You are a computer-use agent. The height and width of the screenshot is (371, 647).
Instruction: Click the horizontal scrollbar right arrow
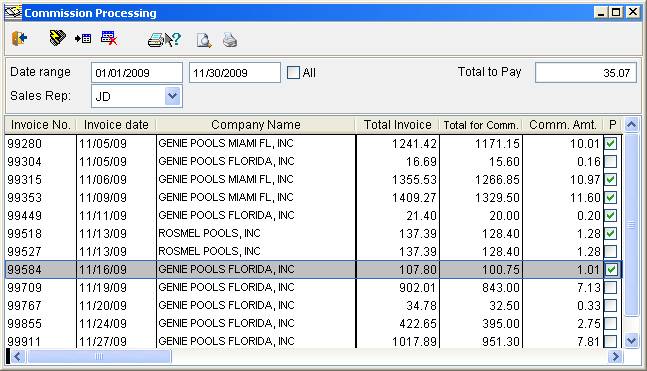tap(615, 357)
